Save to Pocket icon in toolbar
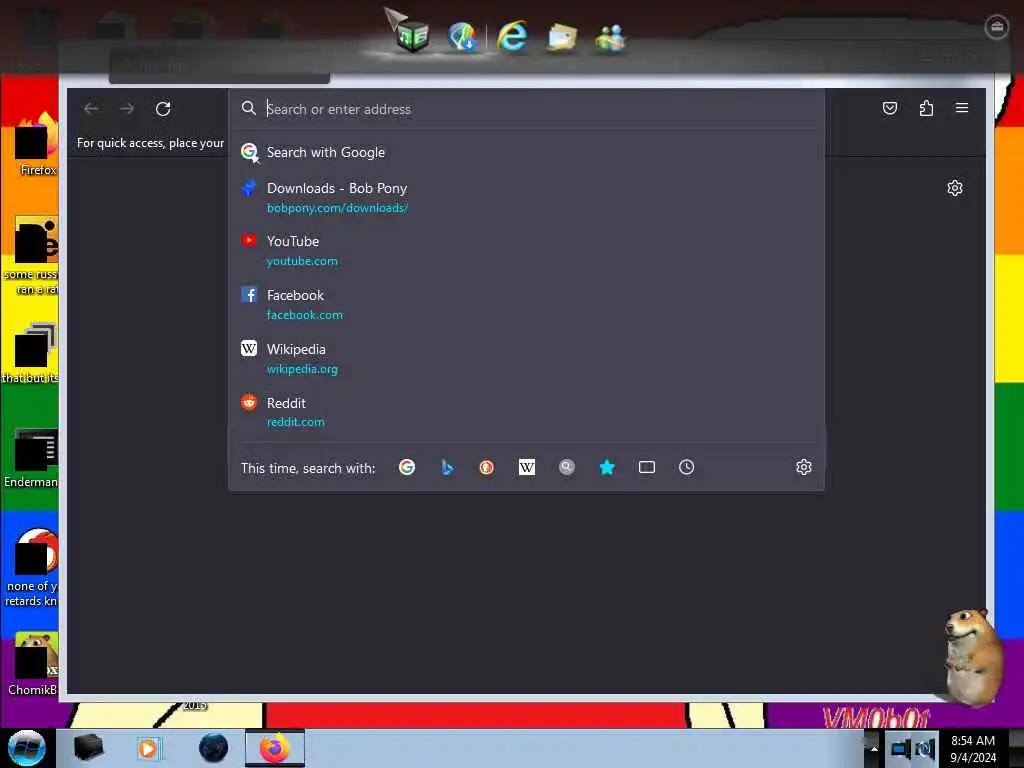This screenshot has height=768, width=1024. tap(889, 108)
